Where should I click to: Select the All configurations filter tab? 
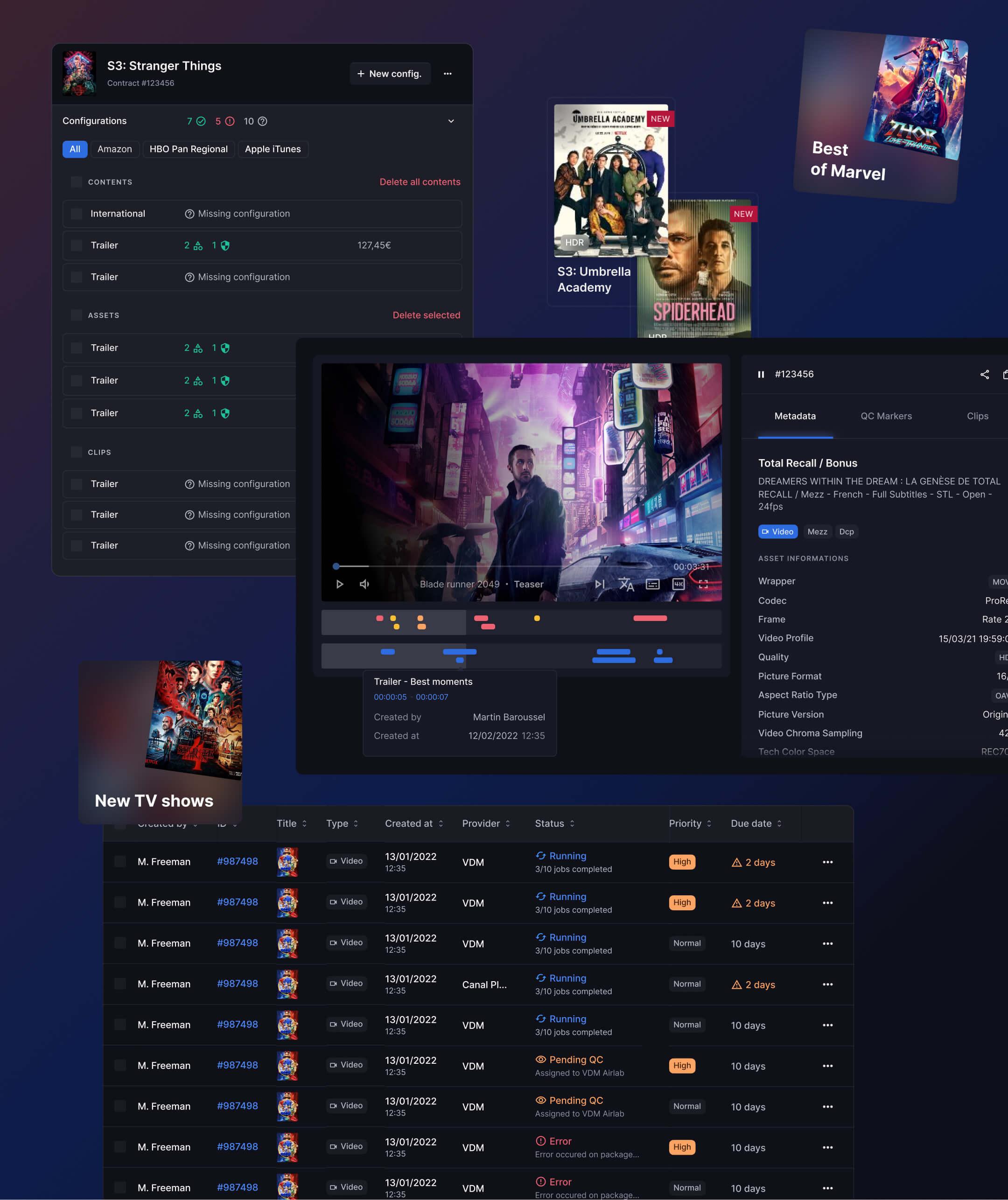click(x=75, y=149)
